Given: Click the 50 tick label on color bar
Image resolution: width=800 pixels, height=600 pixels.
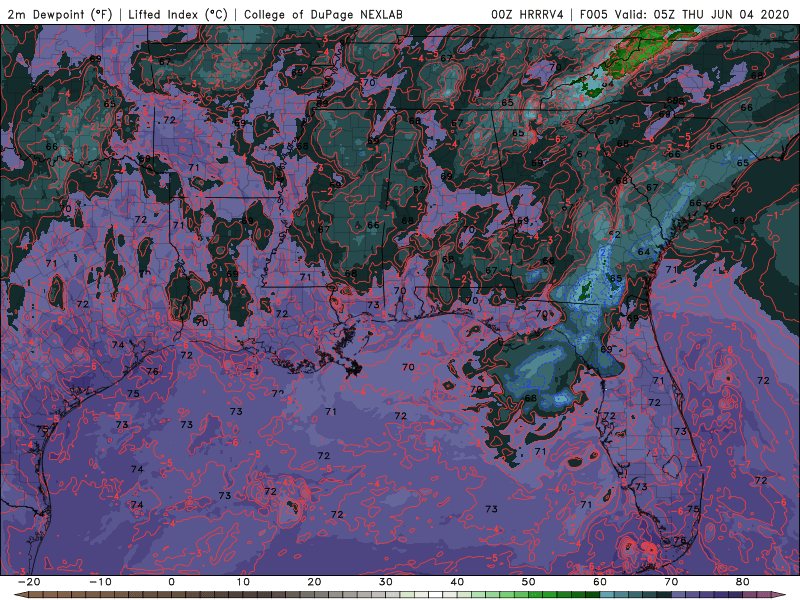Looking at the screenshot, I should (x=529, y=582).
